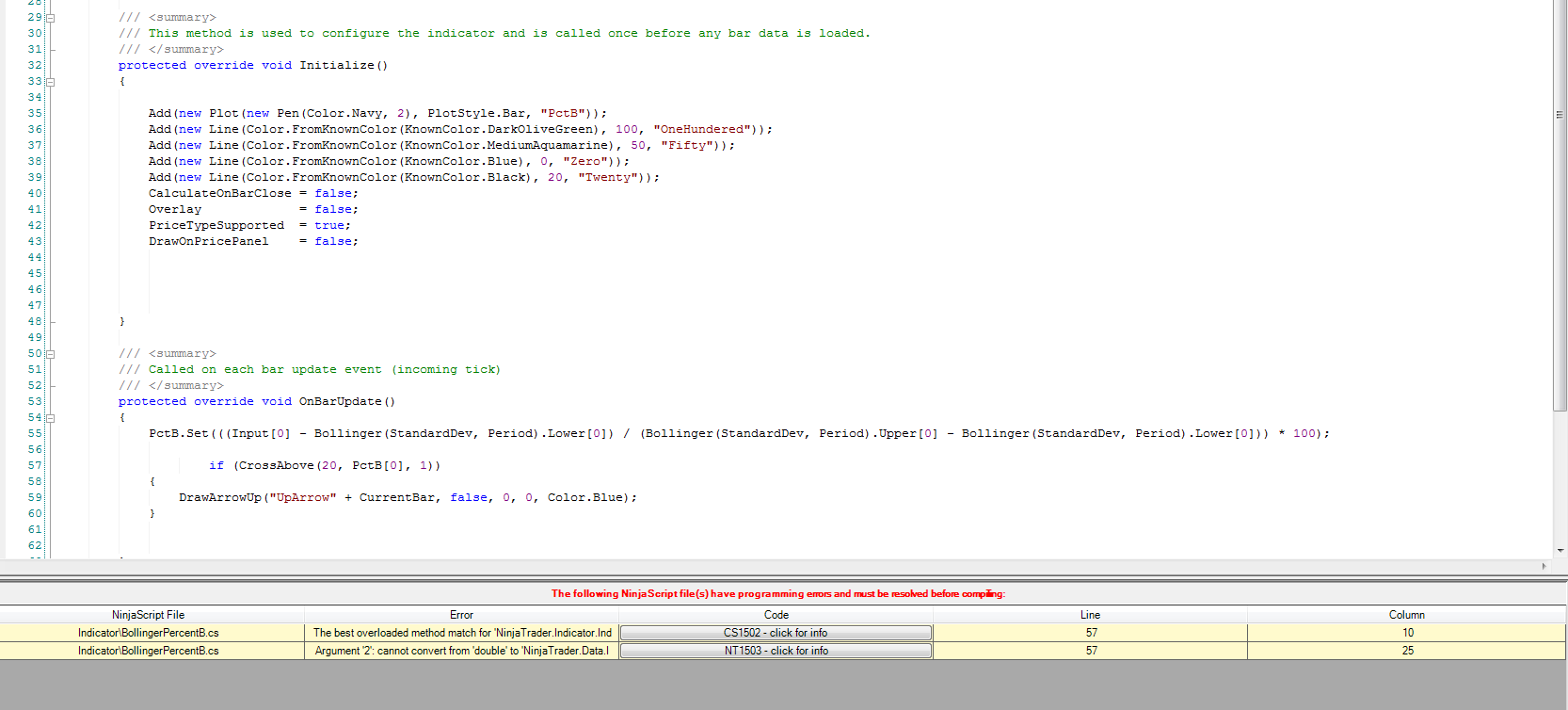Click the Column value 25 cell
Viewport: 1568px width, 710px height.
[1407, 651]
